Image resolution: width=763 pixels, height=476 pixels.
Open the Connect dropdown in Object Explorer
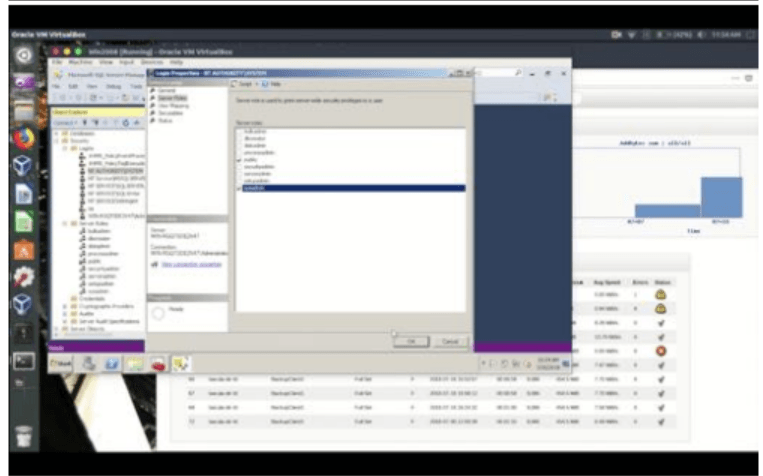(65, 123)
